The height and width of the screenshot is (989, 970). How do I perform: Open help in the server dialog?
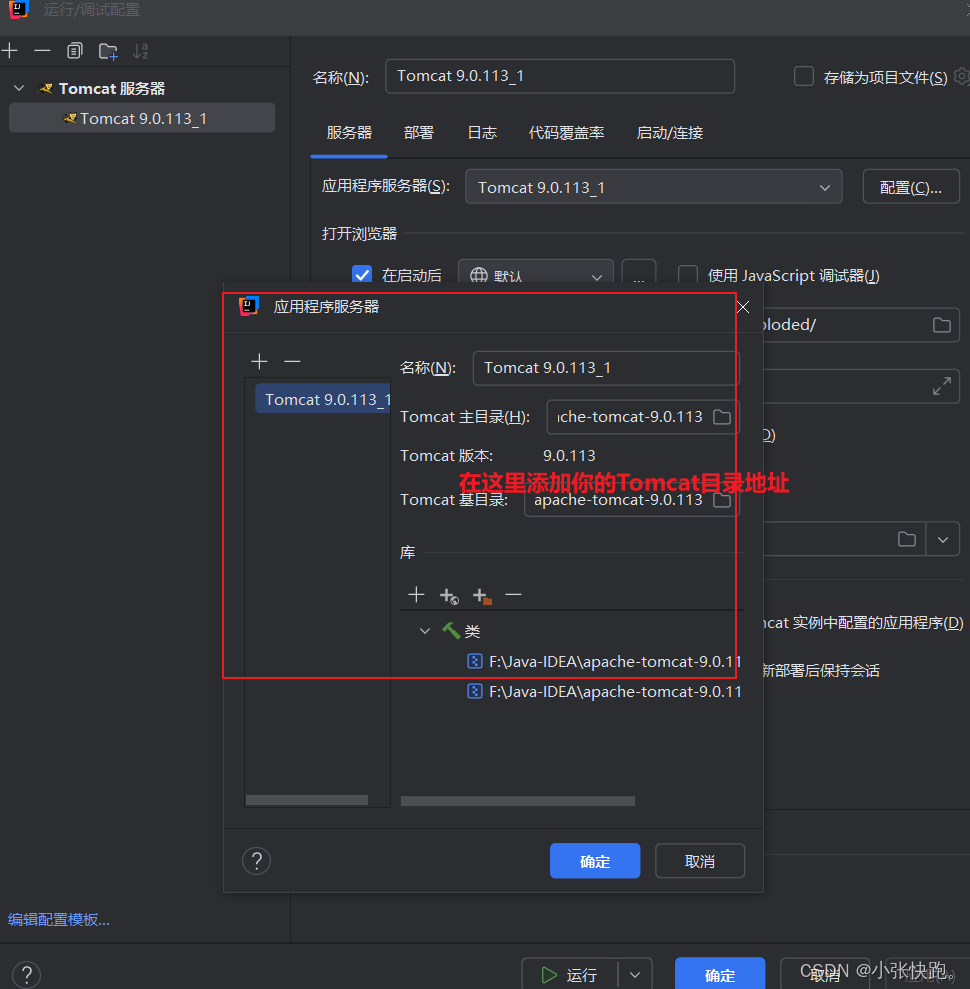[x=257, y=860]
